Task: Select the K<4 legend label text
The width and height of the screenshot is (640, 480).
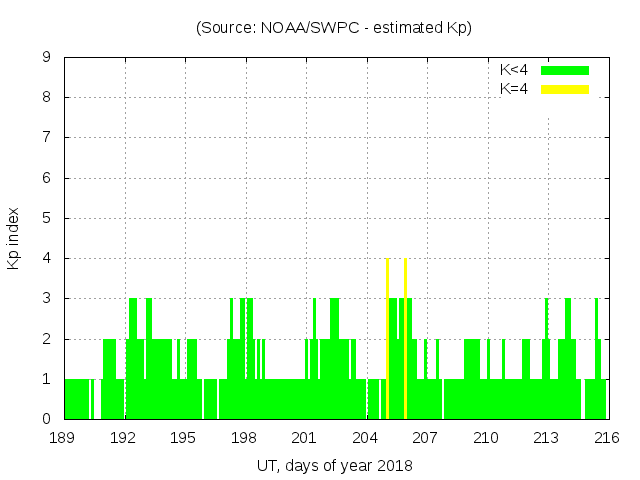Action: click(x=514, y=70)
